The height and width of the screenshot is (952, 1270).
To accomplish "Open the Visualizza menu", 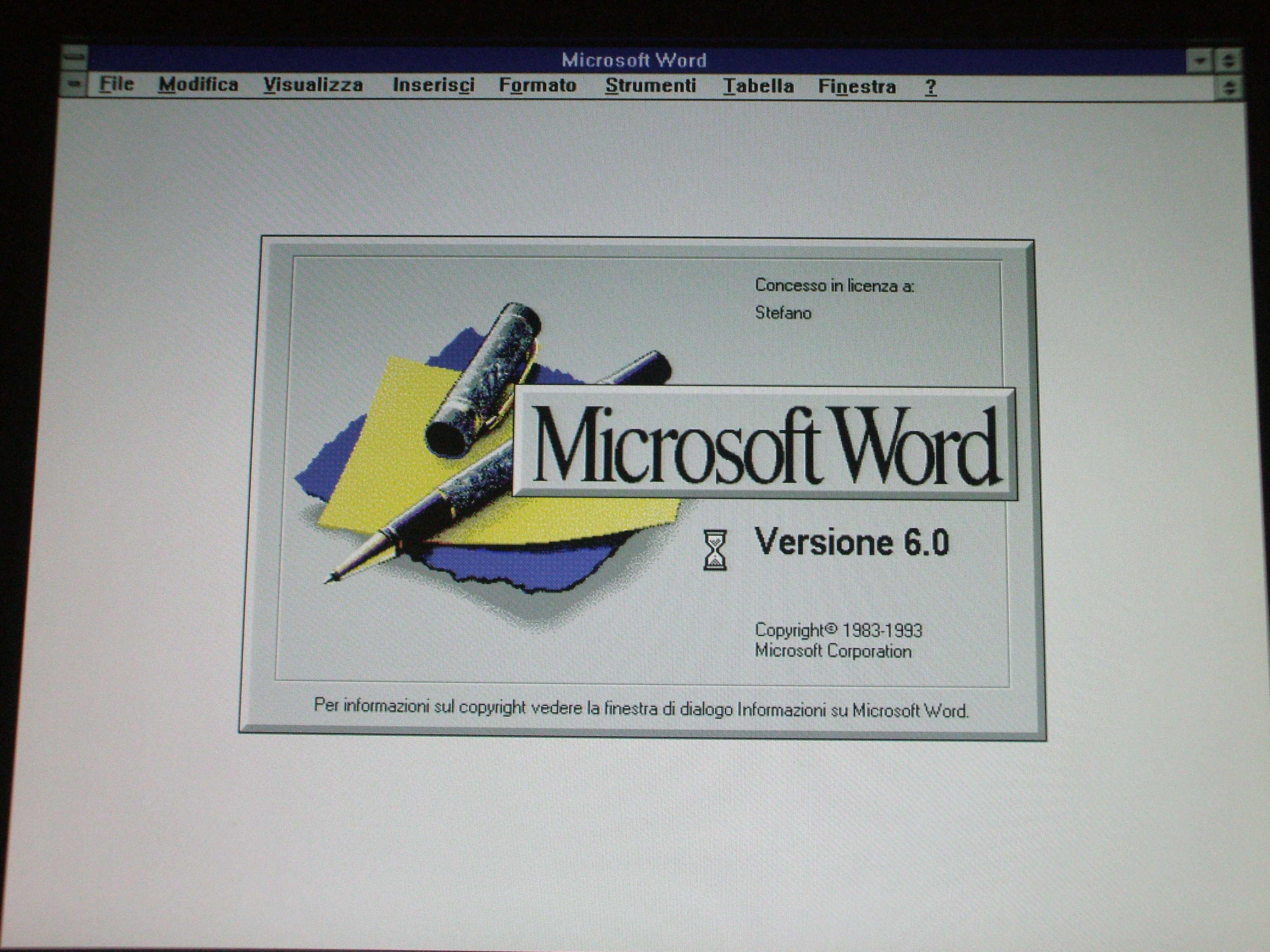I will coord(313,85).
